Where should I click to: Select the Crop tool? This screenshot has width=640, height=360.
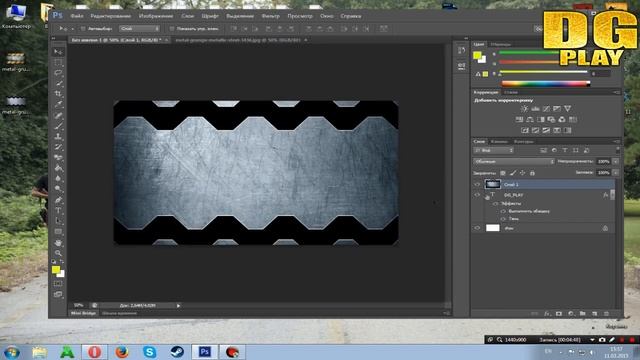click(58, 94)
